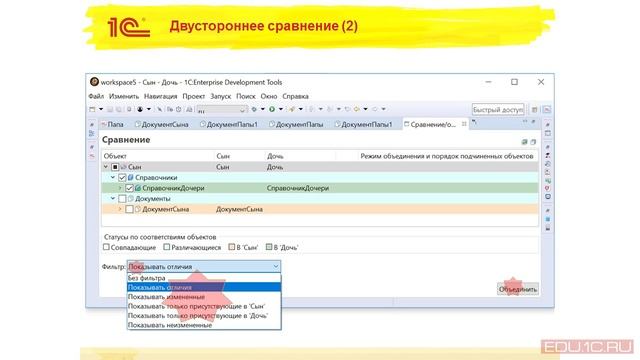Viewport: 640px width, 360px height.
Task: Click the green Run launch toolbar icon
Action: pyautogui.click(x=272, y=109)
